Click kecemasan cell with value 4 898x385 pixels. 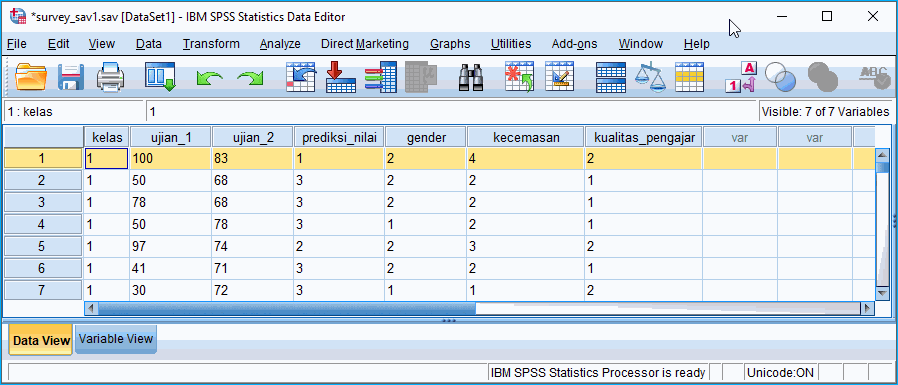(526, 159)
